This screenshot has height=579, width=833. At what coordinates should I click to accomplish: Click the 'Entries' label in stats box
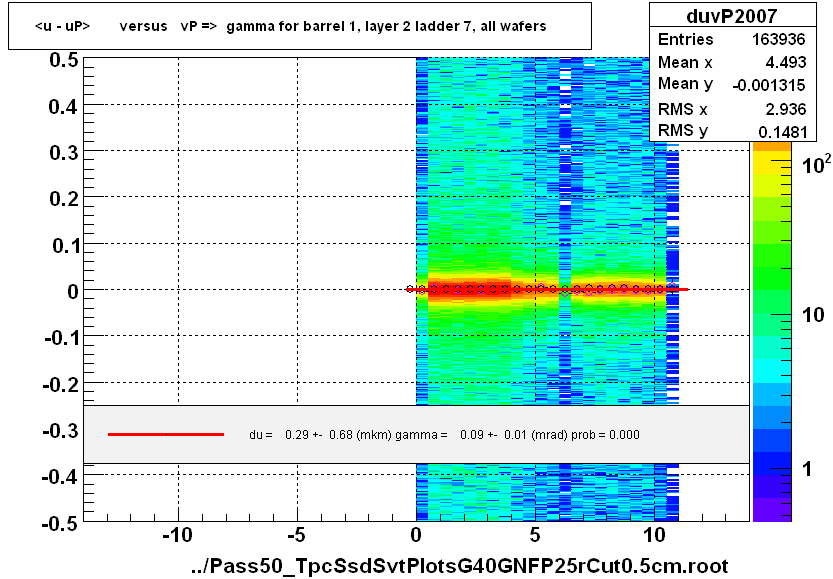[x=685, y=39]
